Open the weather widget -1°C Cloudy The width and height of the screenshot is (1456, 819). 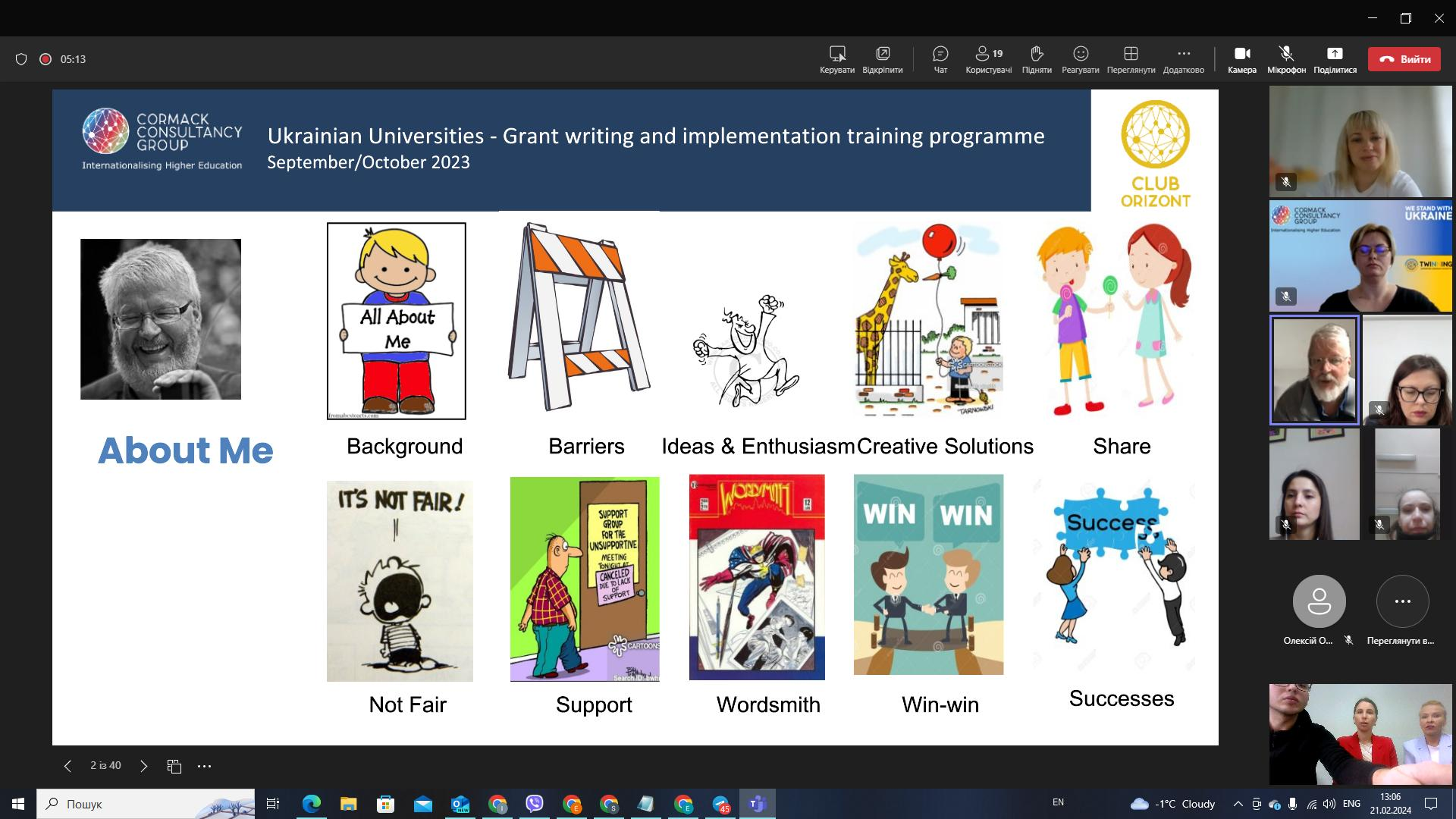(1172, 804)
